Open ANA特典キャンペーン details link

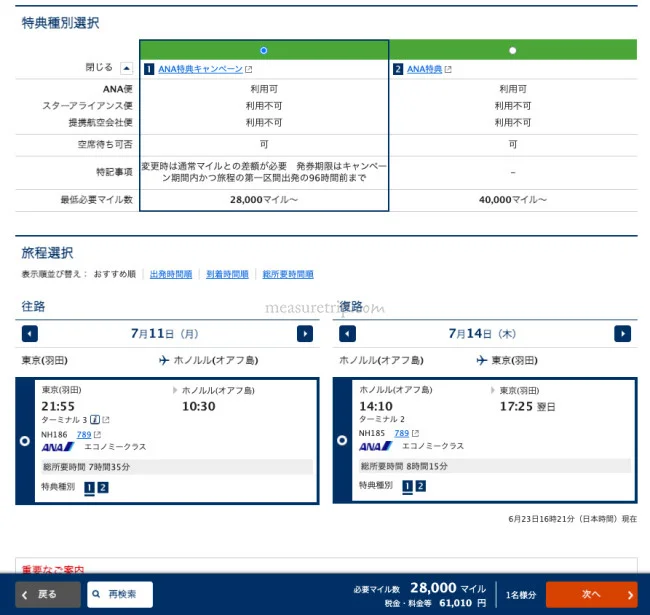(200, 69)
